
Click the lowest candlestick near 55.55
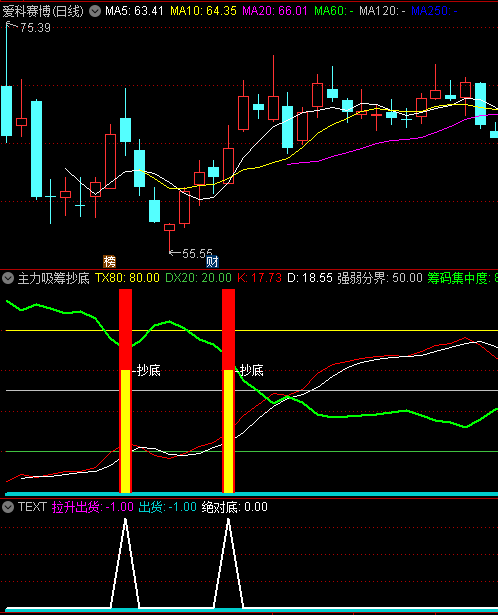[x=169, y=227]
